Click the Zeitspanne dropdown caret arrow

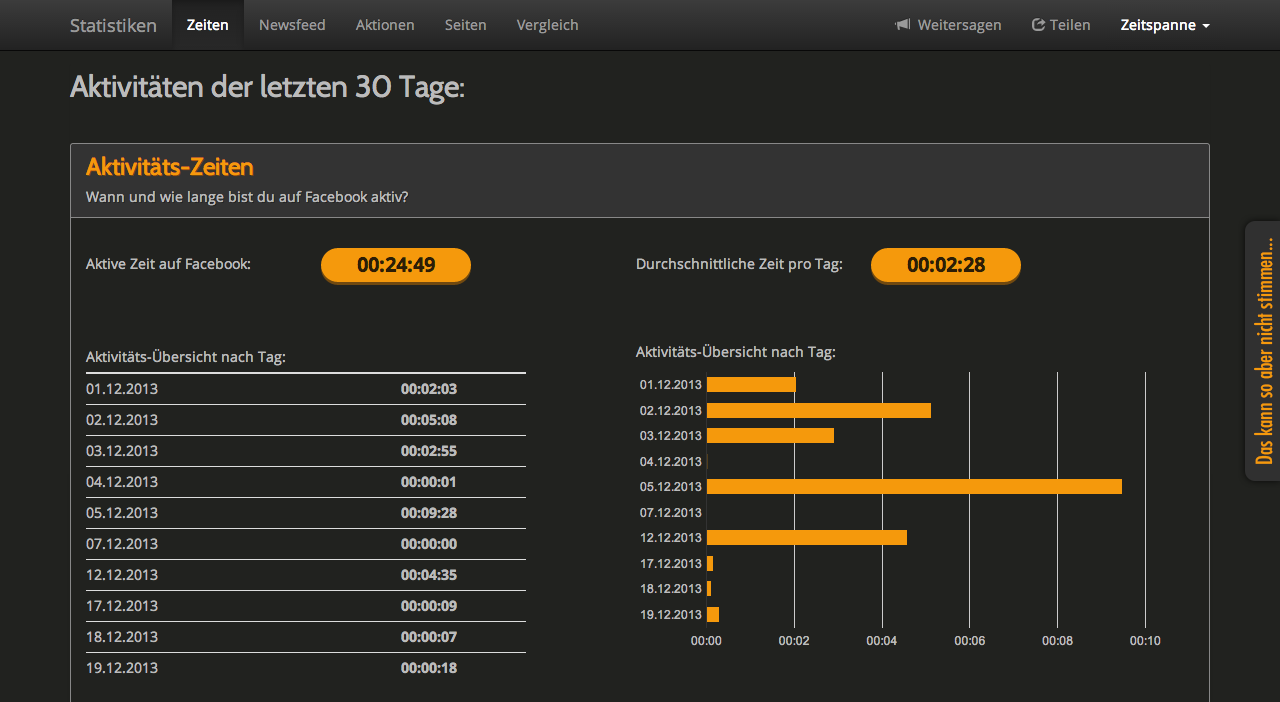[x=1206, y=26]
